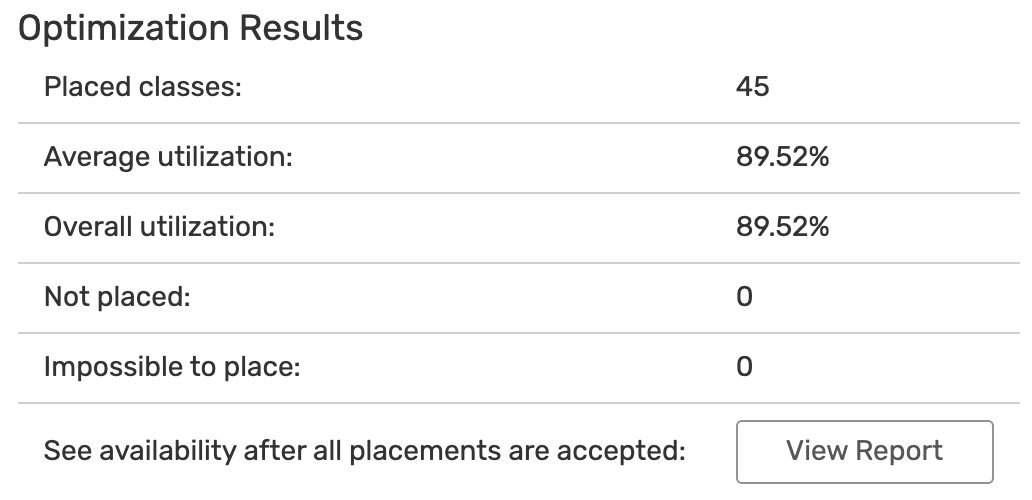The width and height of the screenshot is (1032, 500).
Task: Select the Overall utilization label
Action: pos(159,226)
